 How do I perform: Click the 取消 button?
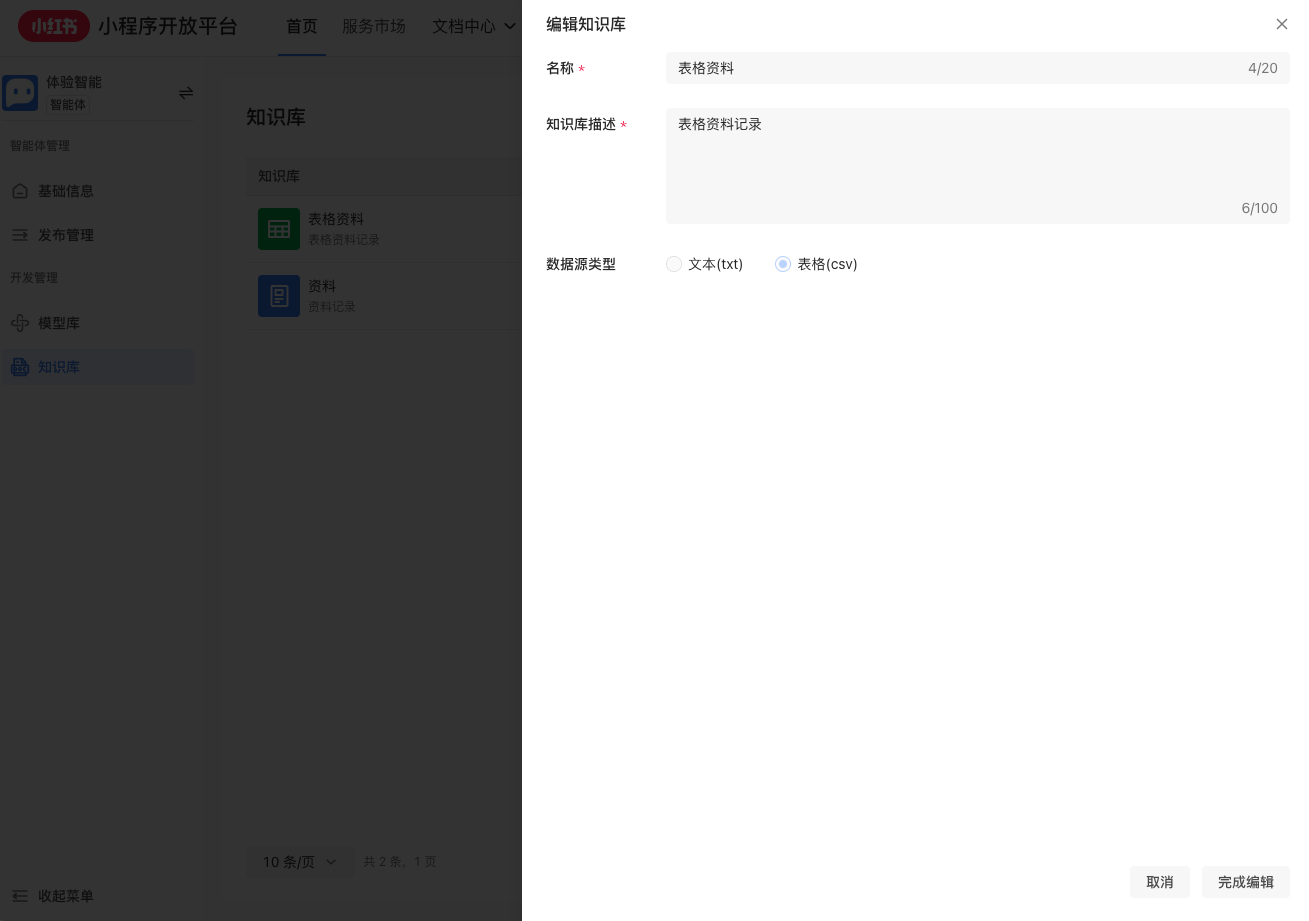pyautogui.click(x=1159, y=882)
